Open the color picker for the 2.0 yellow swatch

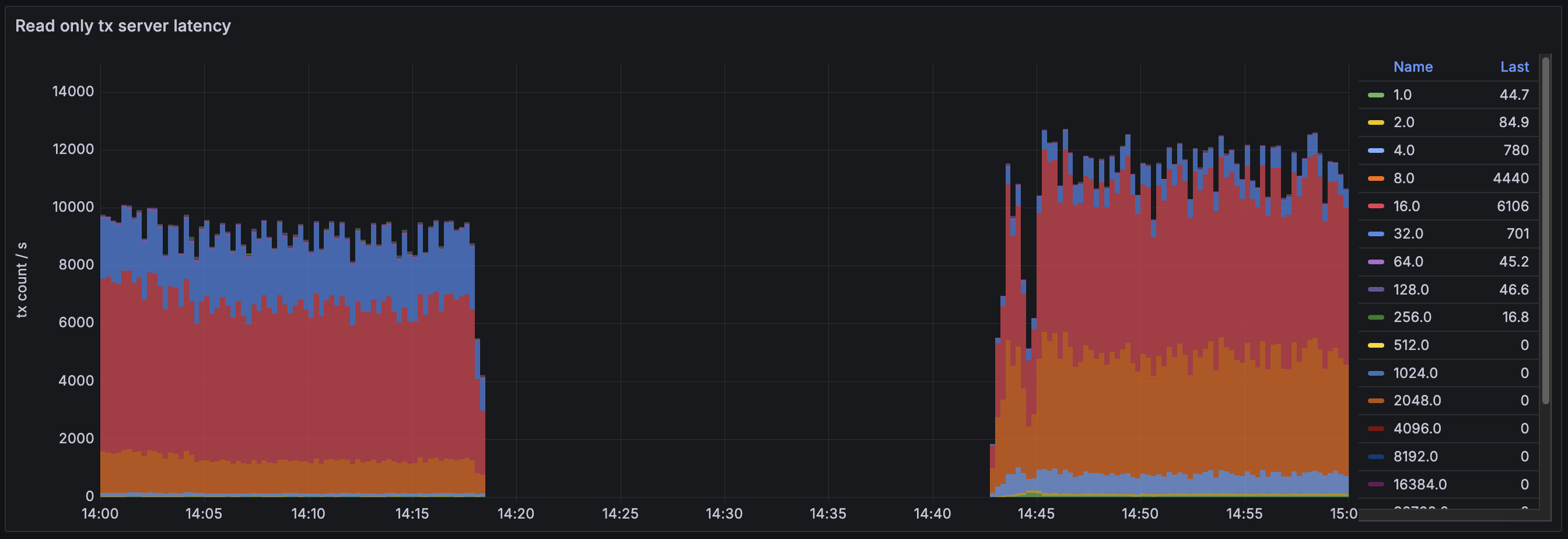tap(1375, 123)
